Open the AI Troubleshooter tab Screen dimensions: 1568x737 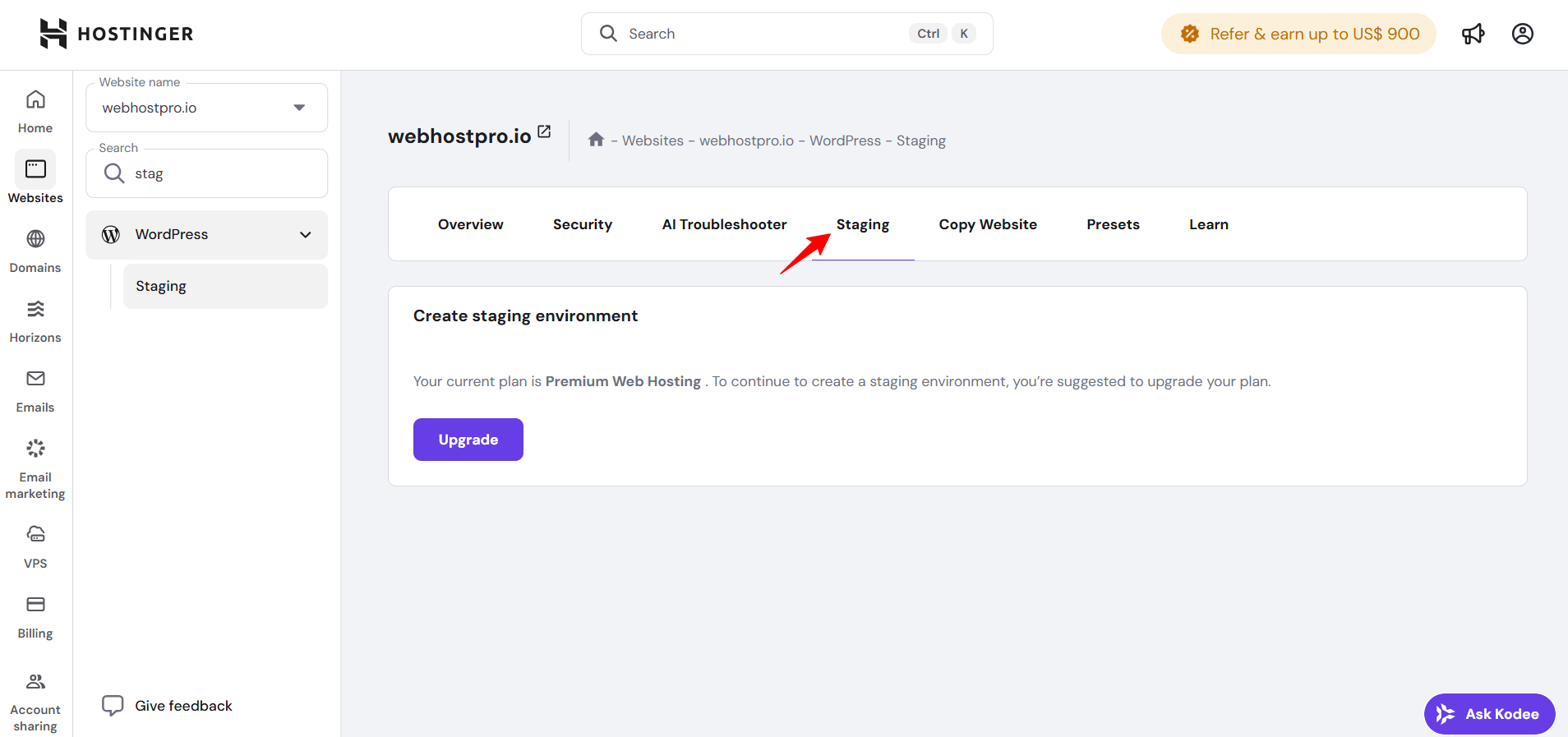(725, 224)
